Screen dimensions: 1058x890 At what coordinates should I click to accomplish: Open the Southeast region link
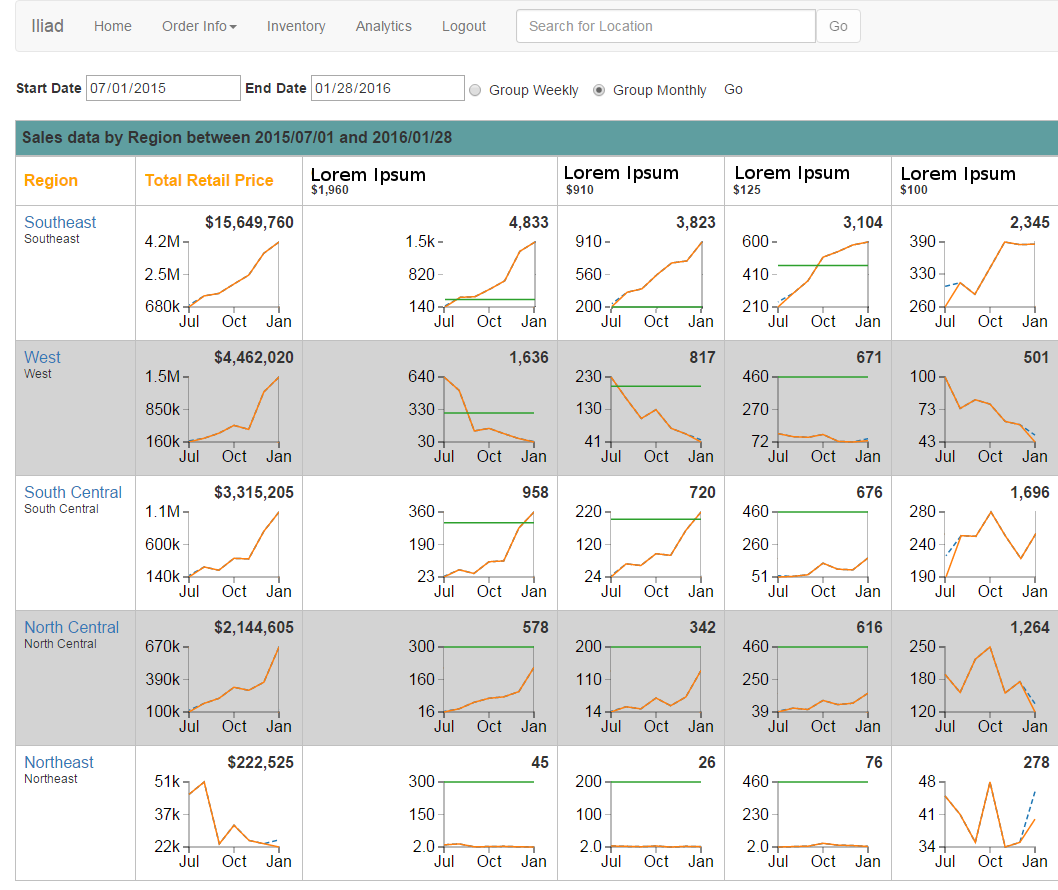60,222
